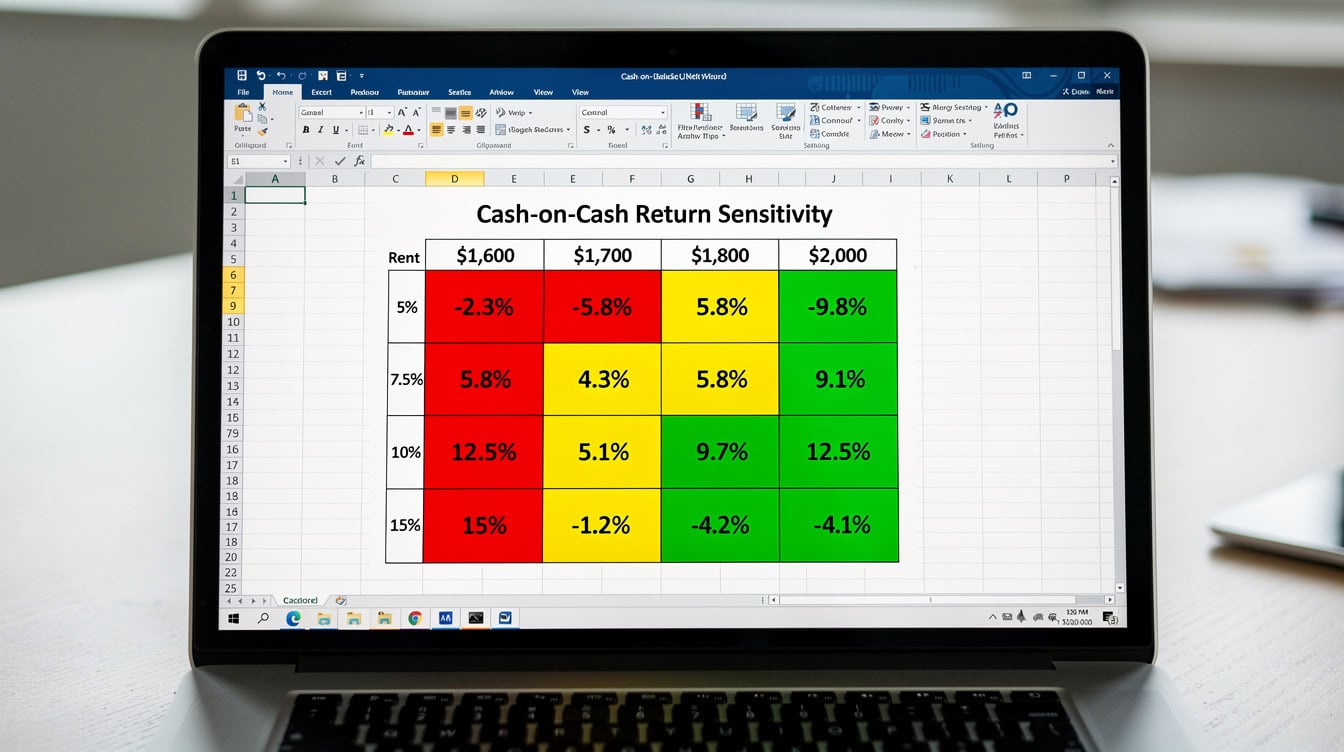
Task: Toggle Underline formatting
Action: [336, 130]
